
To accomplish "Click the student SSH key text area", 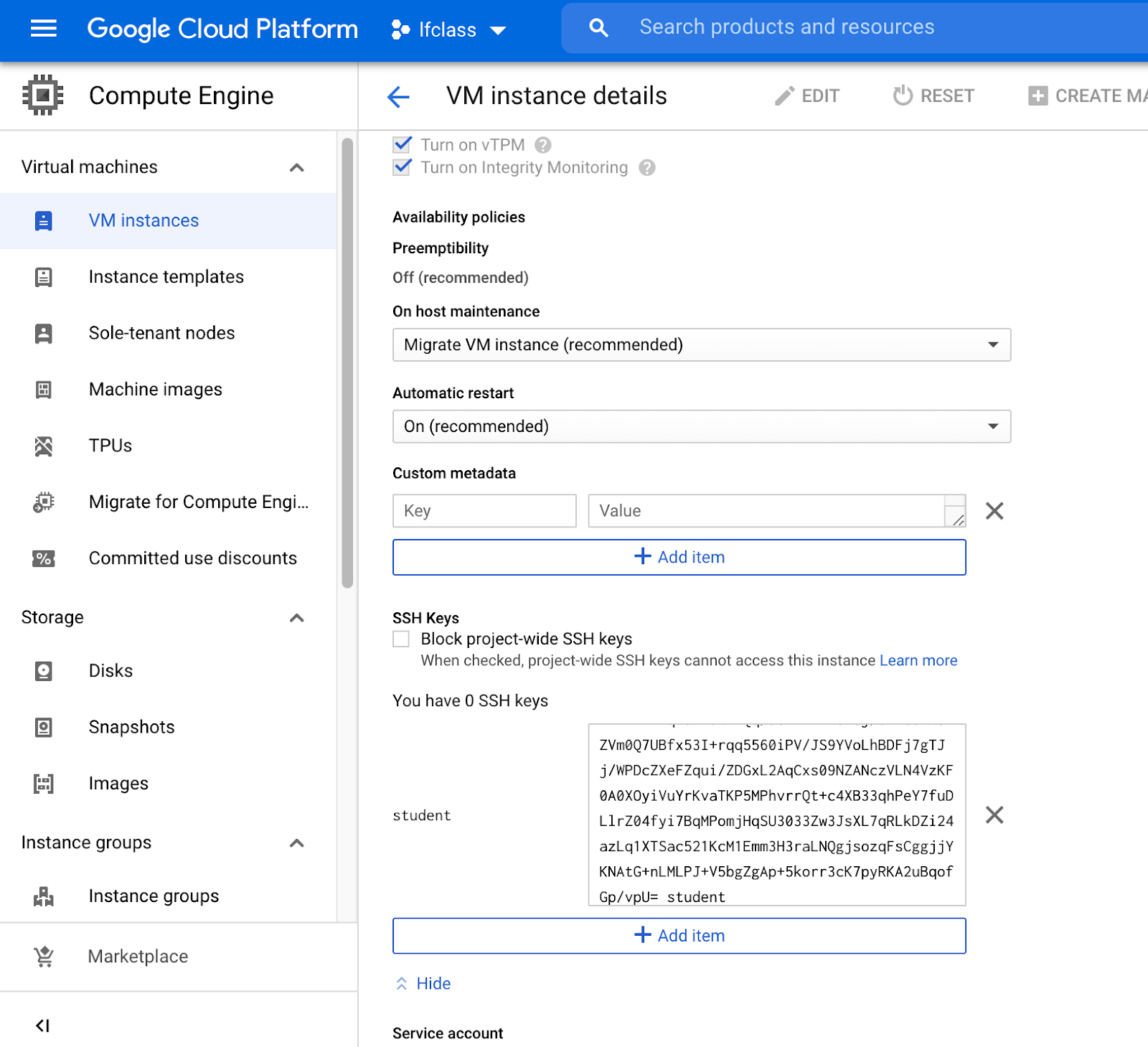I will [776, 814].
